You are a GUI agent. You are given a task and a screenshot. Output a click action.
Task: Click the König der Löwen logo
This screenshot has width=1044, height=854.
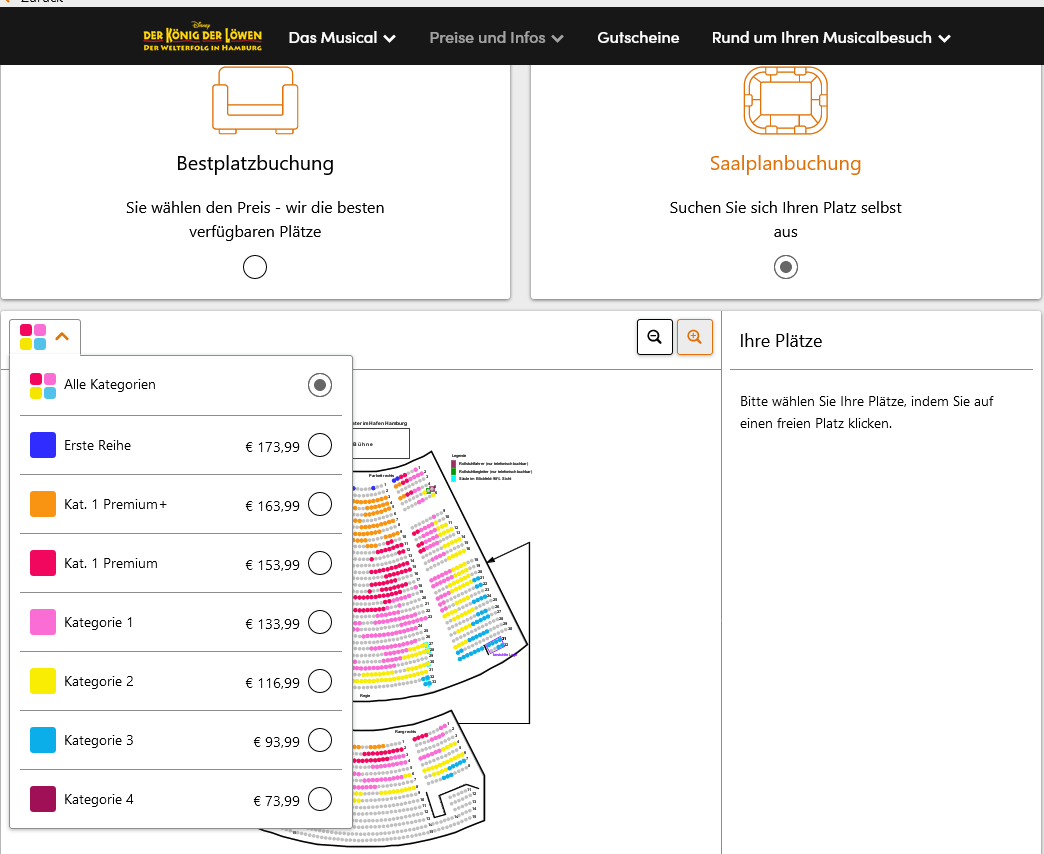pos(203,37)
